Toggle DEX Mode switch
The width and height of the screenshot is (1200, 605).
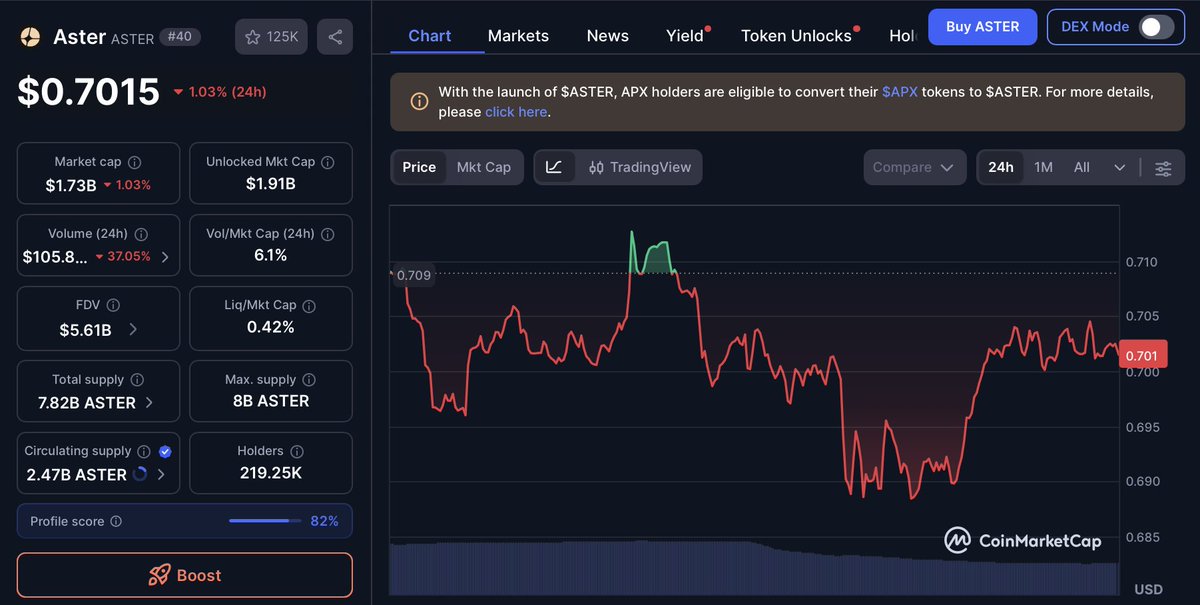pos(1157,27)
